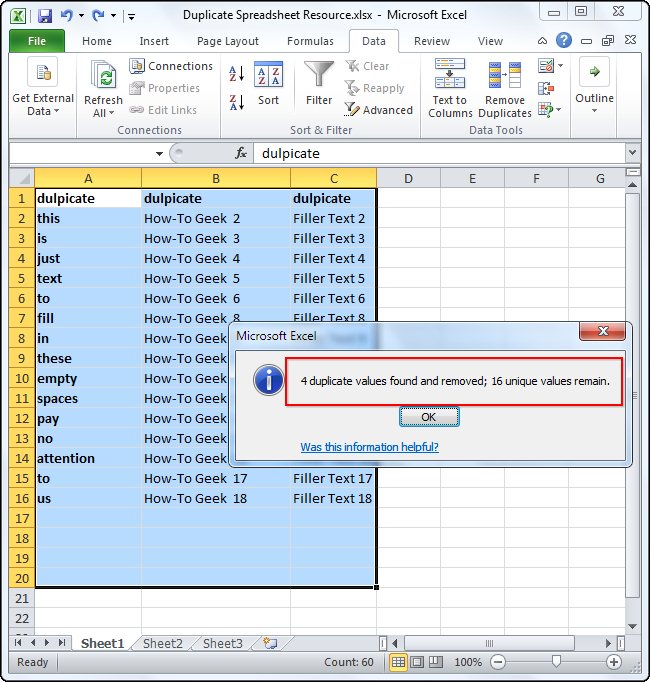
Task: Click Advanced filter option
Action: [x=379, y=110]
